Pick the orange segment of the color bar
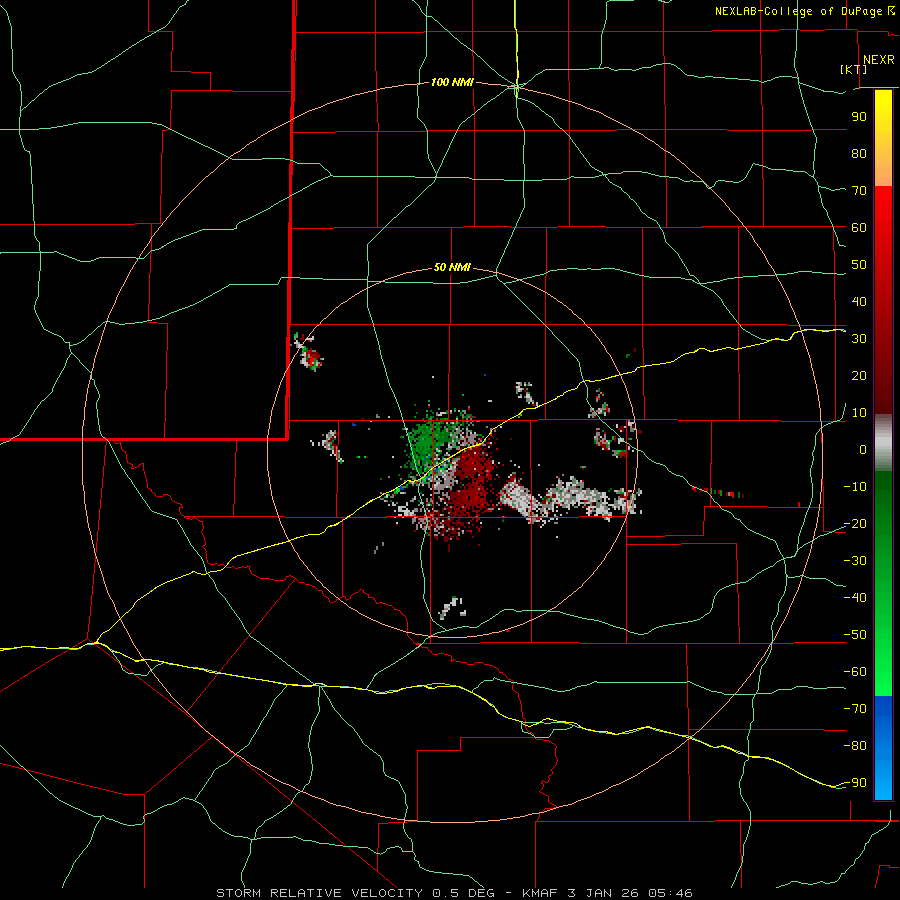This screenshot has height=900, width=900. [883, 167]
